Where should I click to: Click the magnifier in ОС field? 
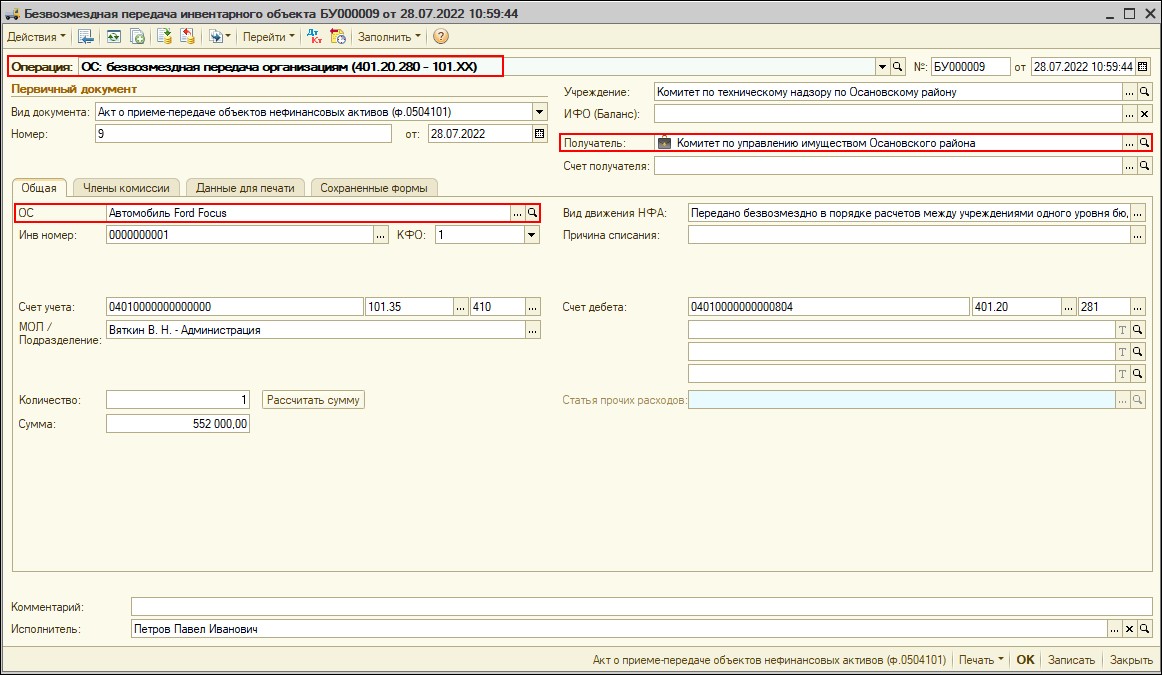pyautogui.click(x=532, y=213)
